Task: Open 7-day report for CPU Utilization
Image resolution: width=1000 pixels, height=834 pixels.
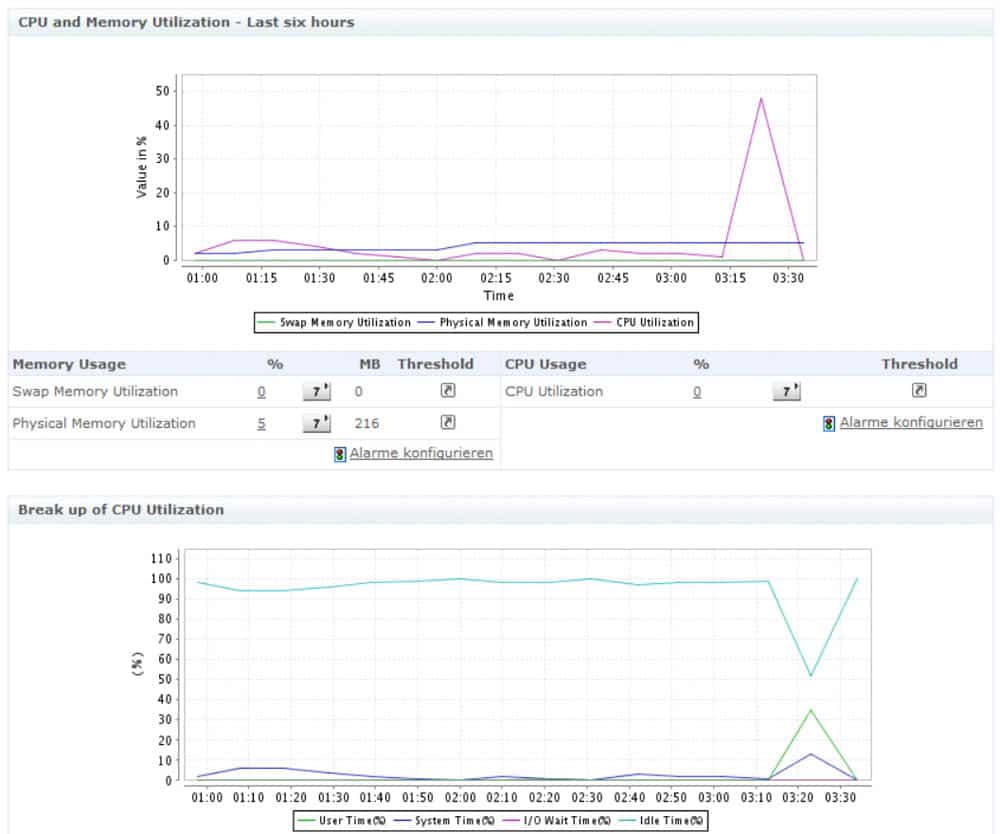Action: 786,391
